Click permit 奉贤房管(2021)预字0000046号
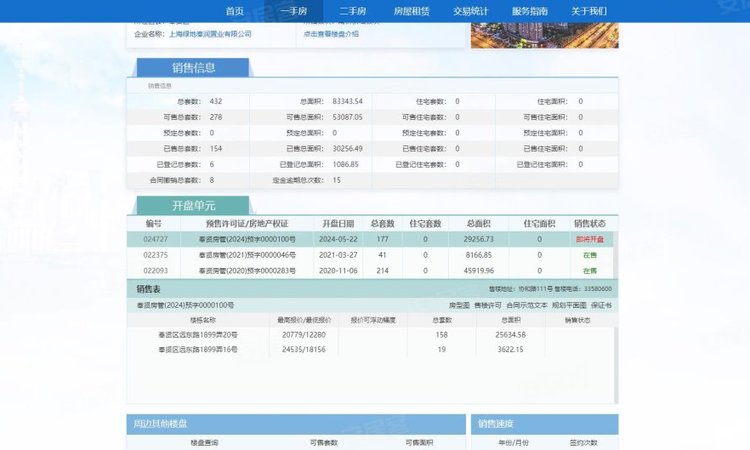 247,255
